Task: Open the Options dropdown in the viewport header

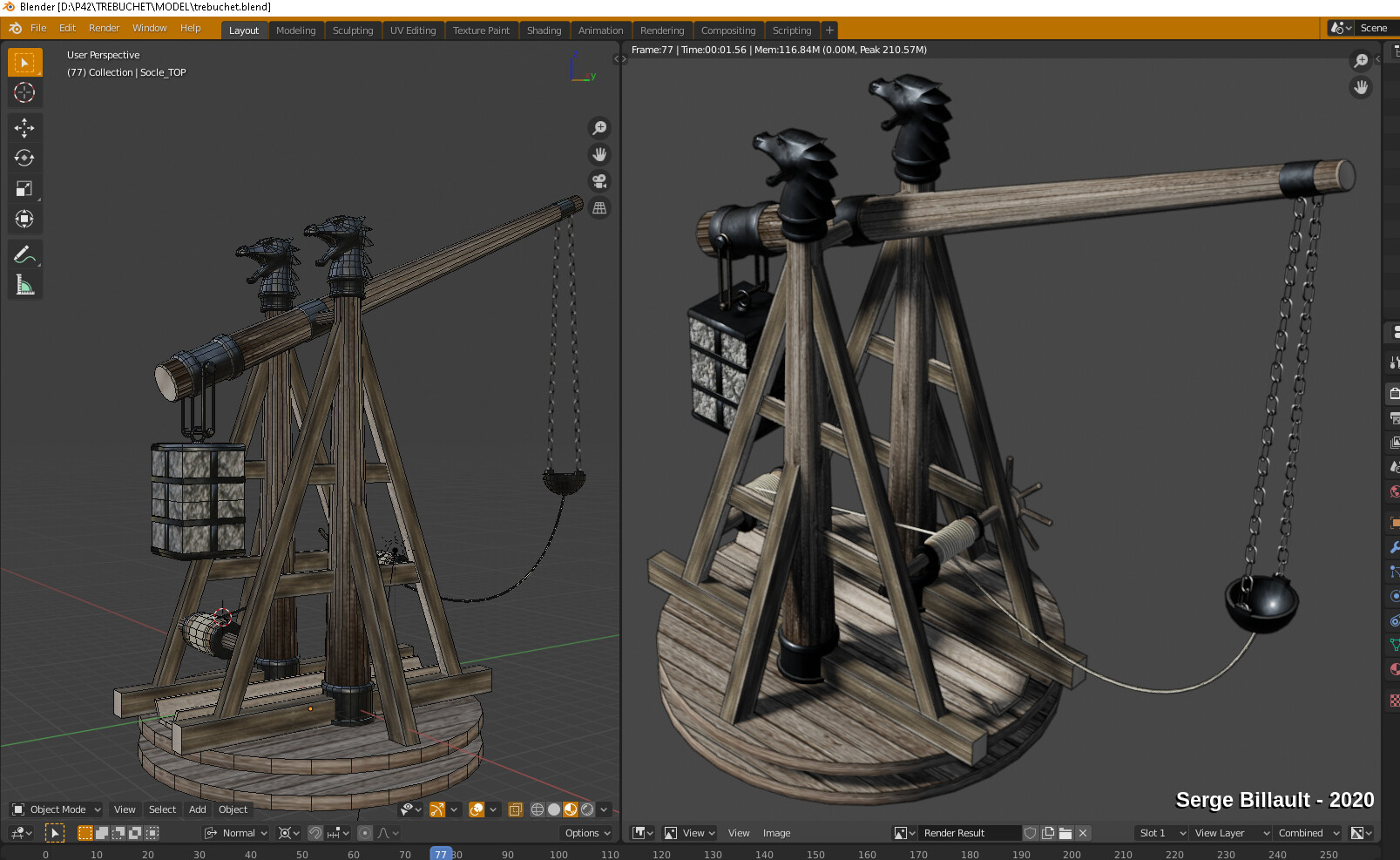Action: [585, 833]
